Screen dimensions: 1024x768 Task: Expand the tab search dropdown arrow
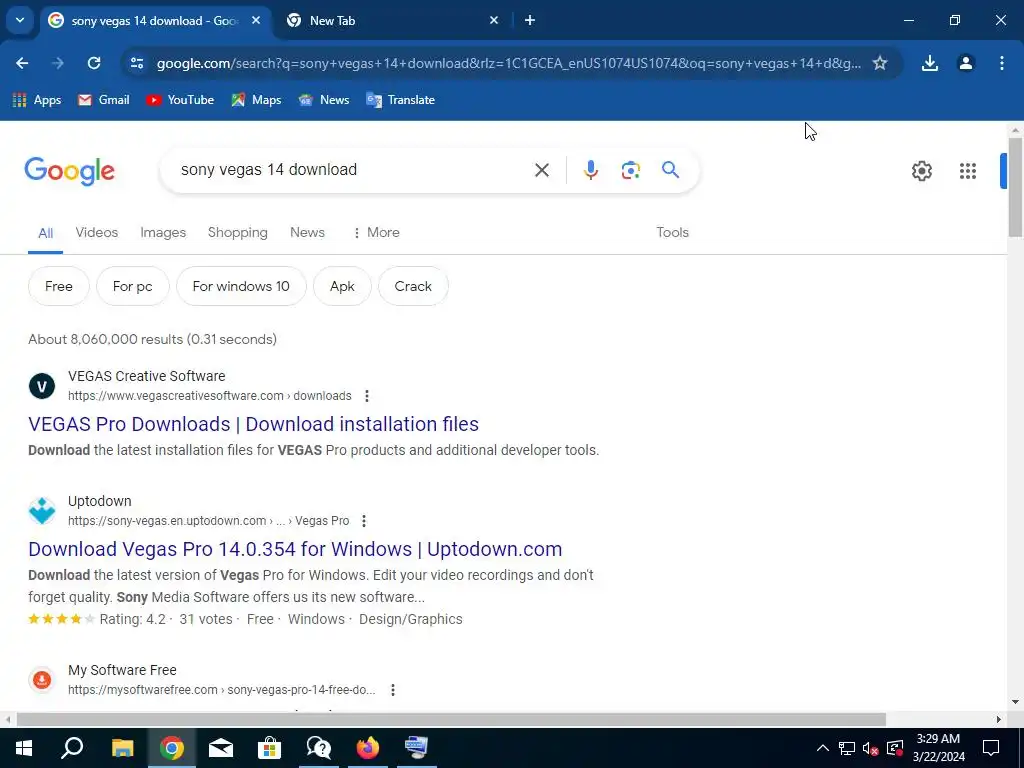click(x=20, y=20)
